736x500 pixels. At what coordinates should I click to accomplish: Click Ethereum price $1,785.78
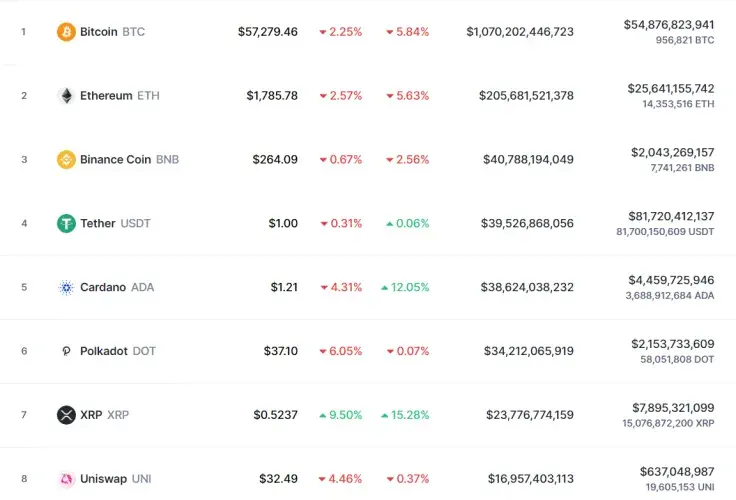pyautogui.click(x=272, y=96)
